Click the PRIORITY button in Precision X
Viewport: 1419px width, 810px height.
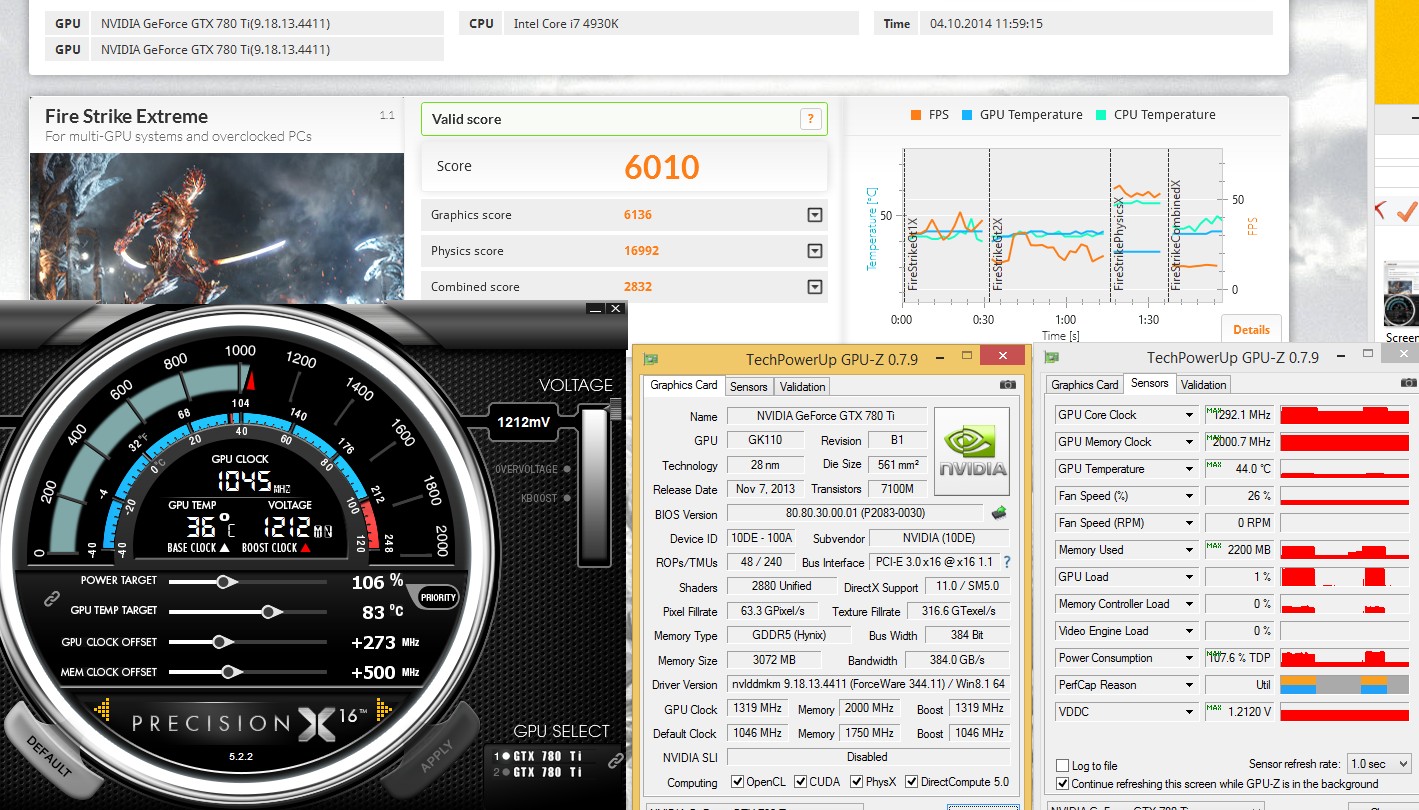tap(438, 598)
